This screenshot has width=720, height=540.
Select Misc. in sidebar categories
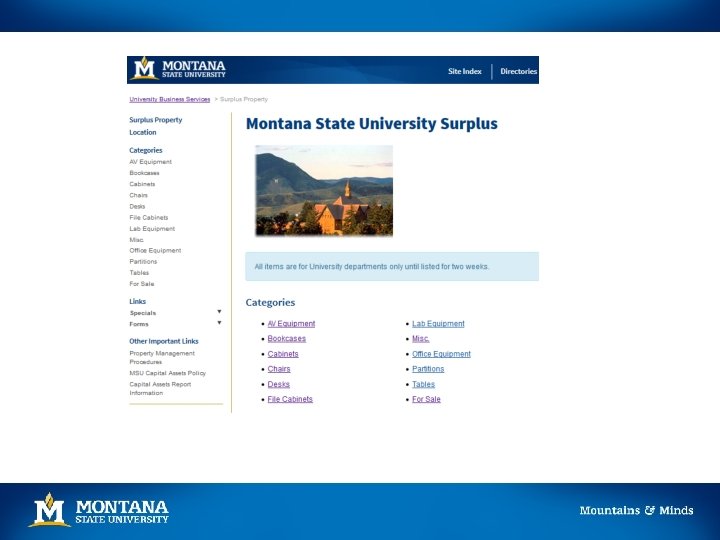tap(136, 240)
